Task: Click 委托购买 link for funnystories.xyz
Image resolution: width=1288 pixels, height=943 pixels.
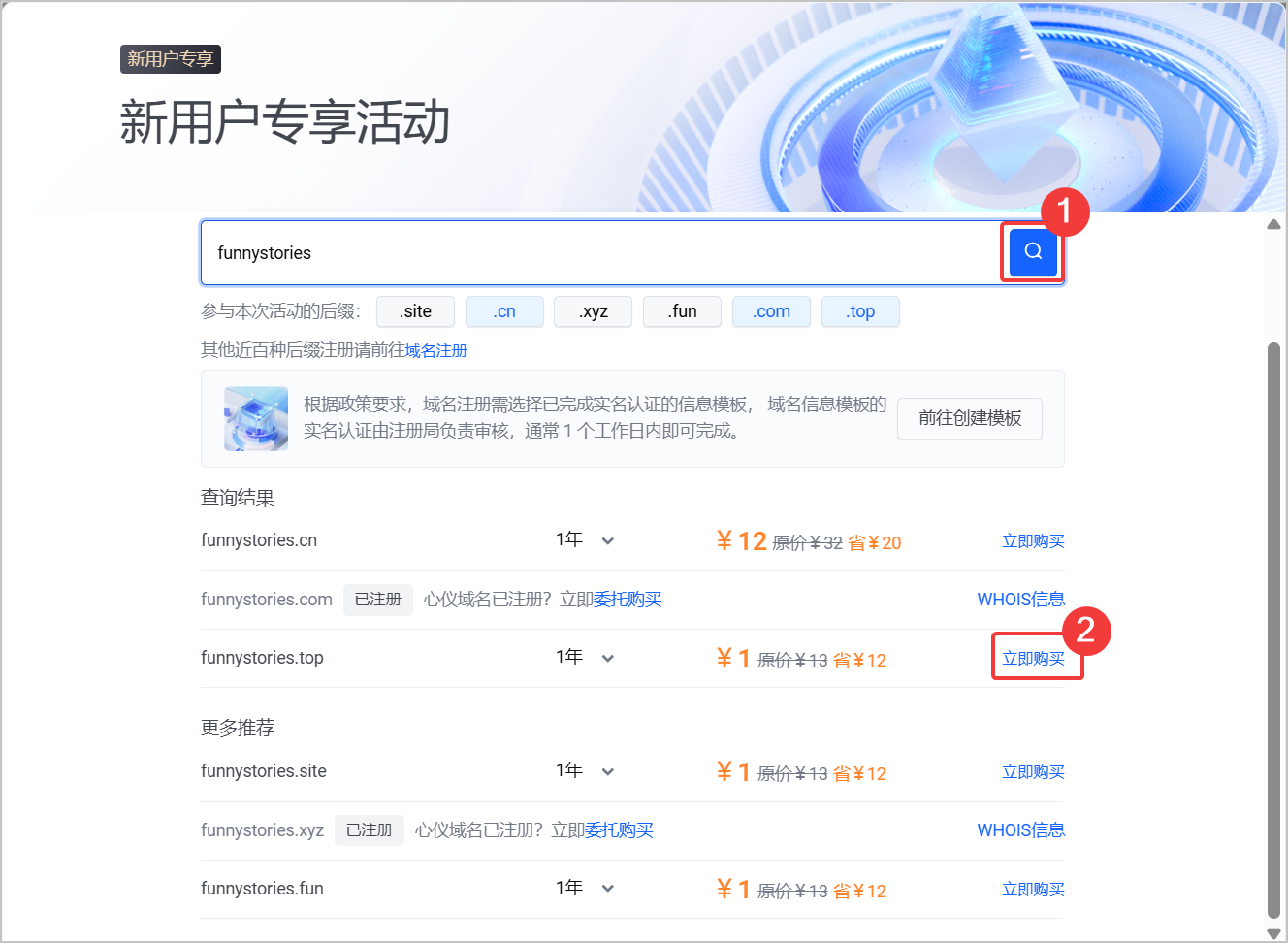Action: (x=620, y=830)
